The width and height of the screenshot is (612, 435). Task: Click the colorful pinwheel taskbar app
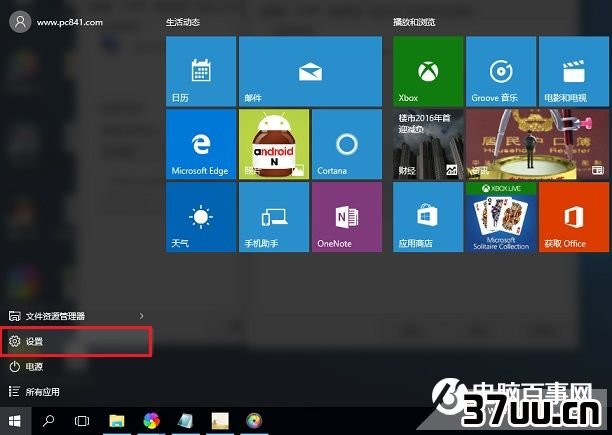click(151, 421)
